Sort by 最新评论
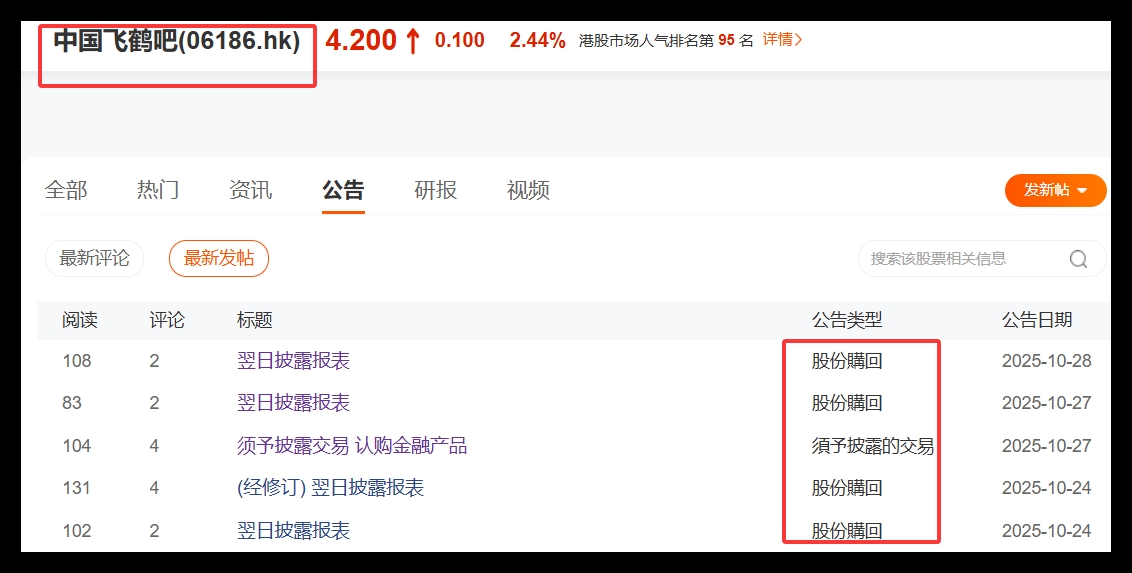This screenshot has height=573, width=1132. pyautogui.click(x=95, y=258)
